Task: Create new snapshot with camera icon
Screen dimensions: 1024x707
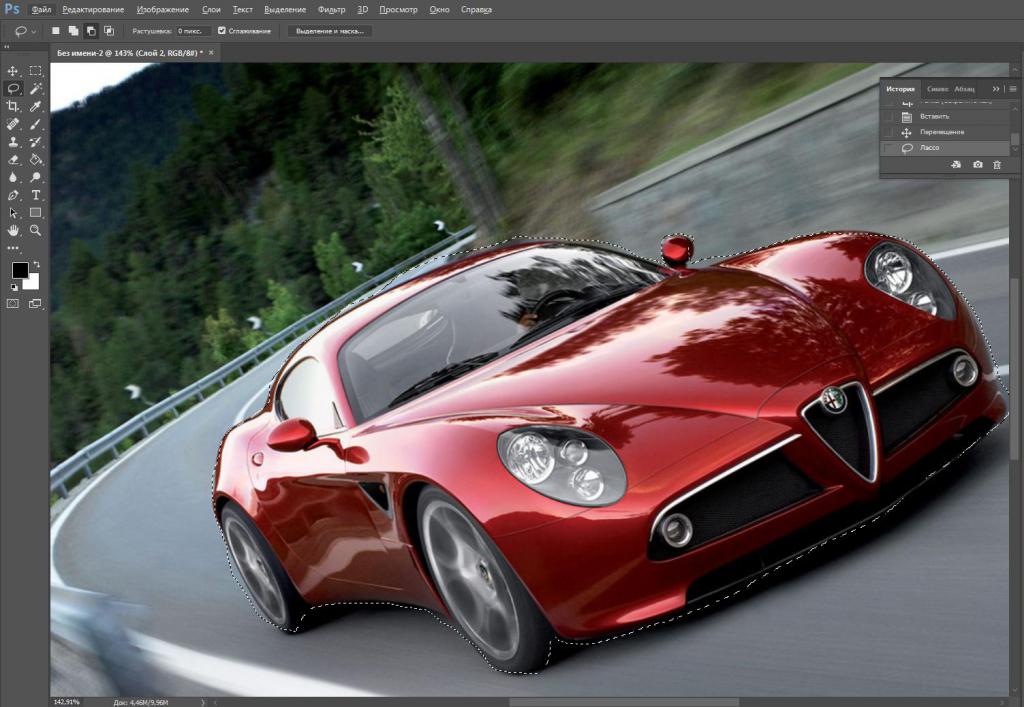Action: tap(978, 165)
